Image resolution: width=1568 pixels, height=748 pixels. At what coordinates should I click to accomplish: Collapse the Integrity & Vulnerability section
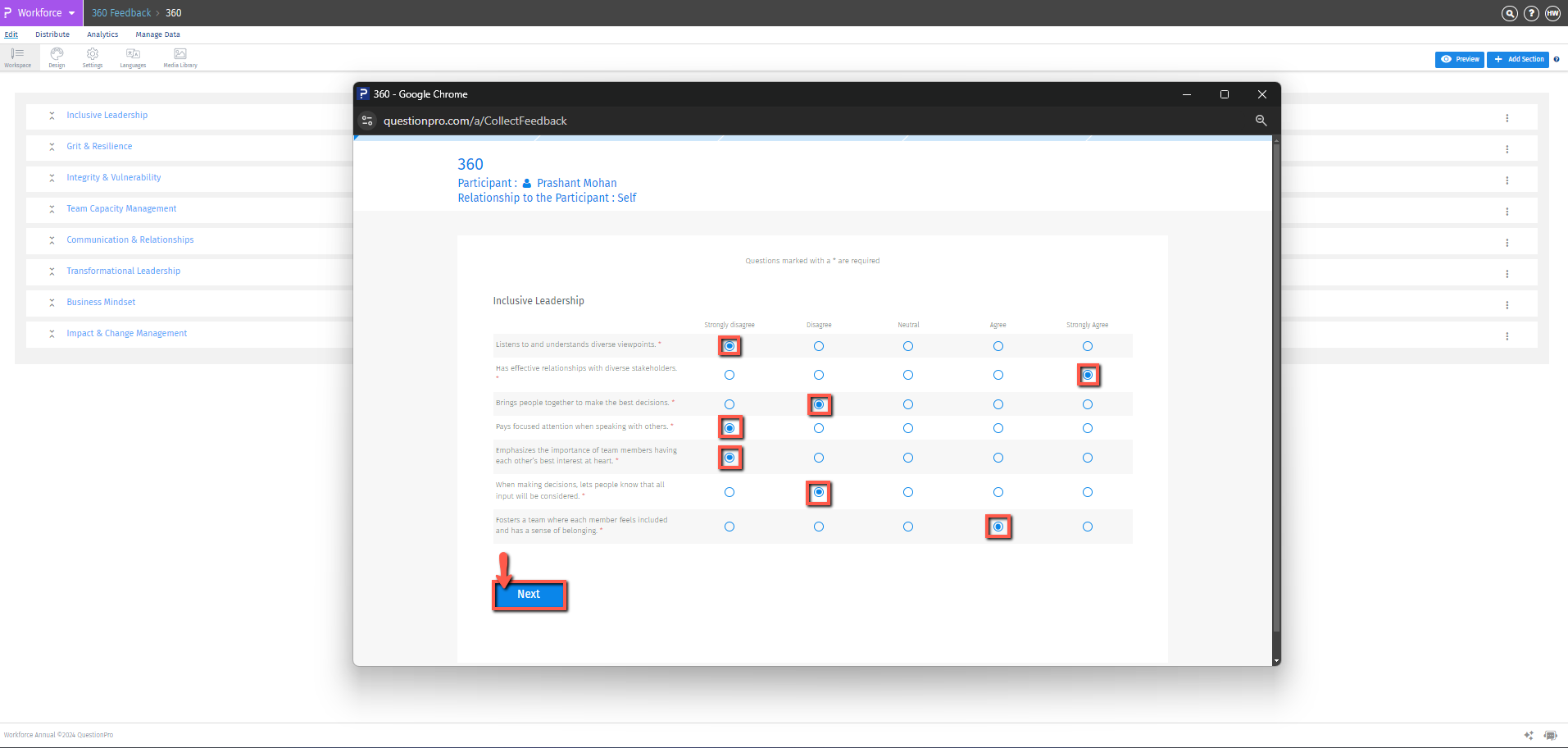(52, 178)
